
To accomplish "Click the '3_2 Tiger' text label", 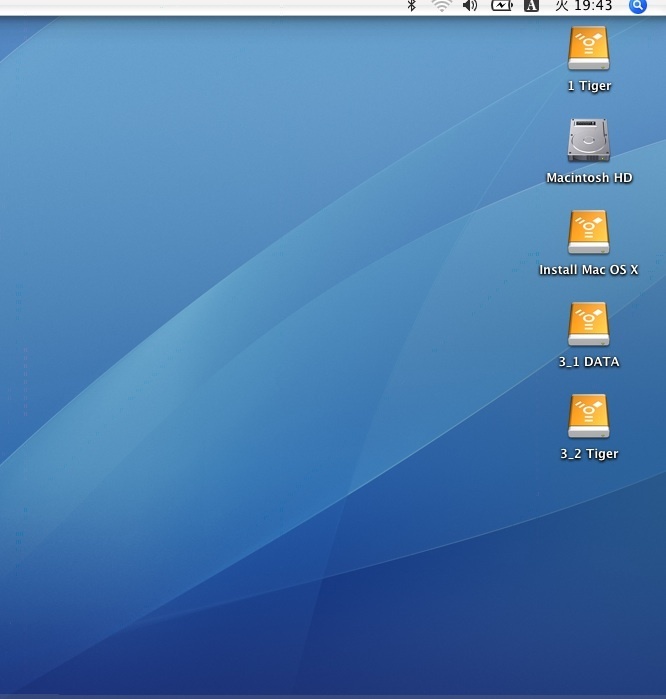I will pos(589,454).
